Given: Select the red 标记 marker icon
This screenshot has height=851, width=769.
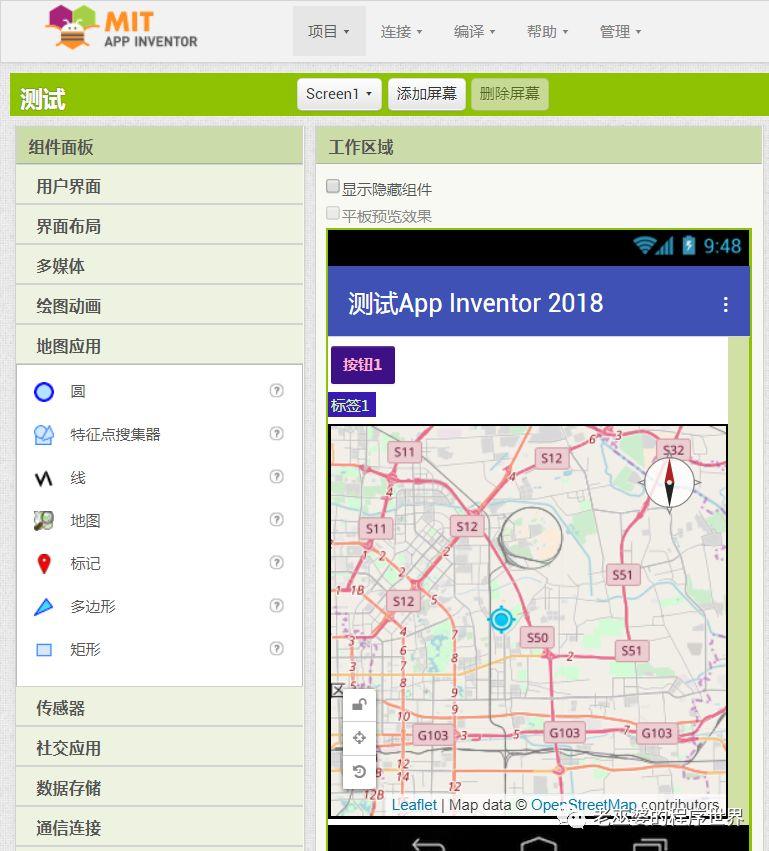Looking at the screenshot, I should point(44,563).
